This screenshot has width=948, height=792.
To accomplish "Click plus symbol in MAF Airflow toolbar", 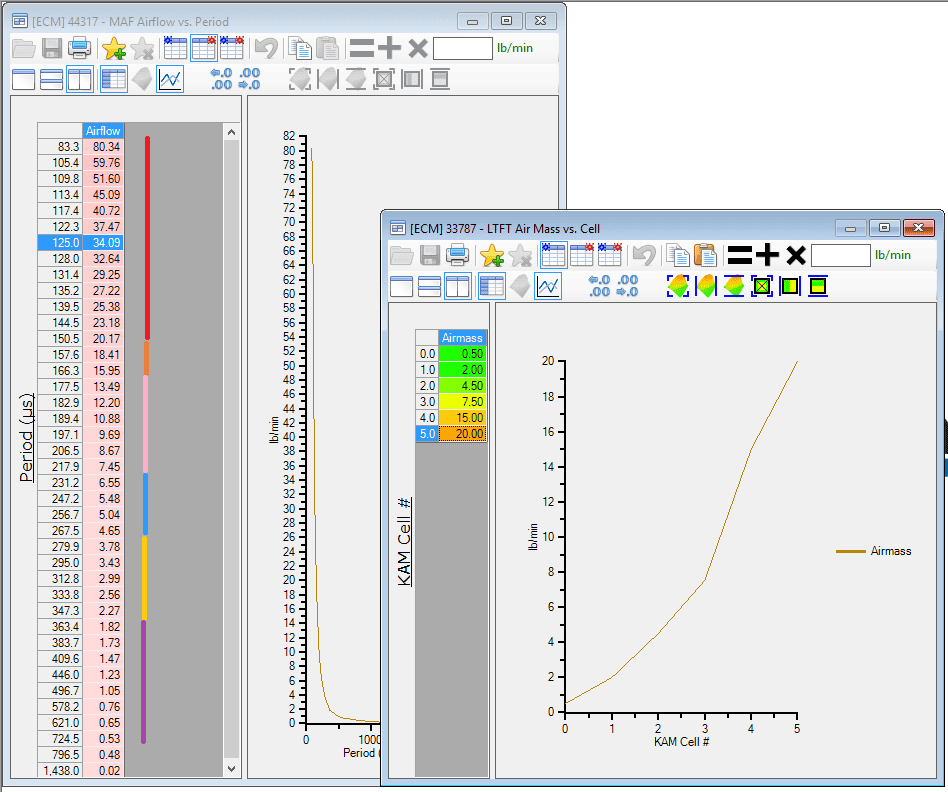I will (x=389, y=48).
